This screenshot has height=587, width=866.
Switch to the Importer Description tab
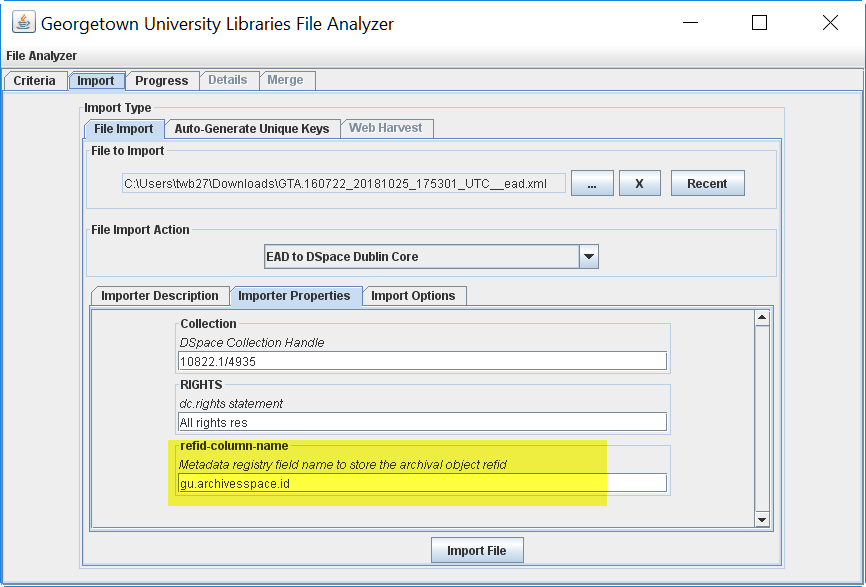coord(159,295)
